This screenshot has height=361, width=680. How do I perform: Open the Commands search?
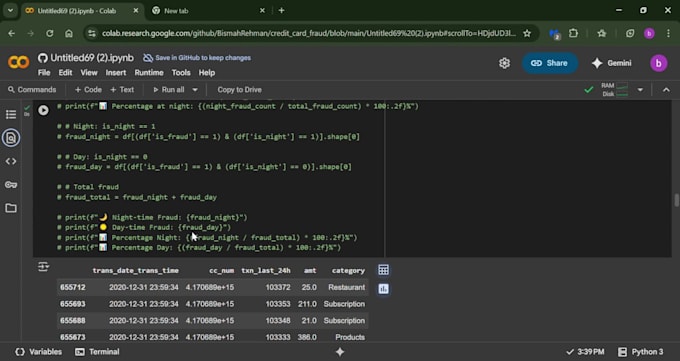click(x=32, y=90)
